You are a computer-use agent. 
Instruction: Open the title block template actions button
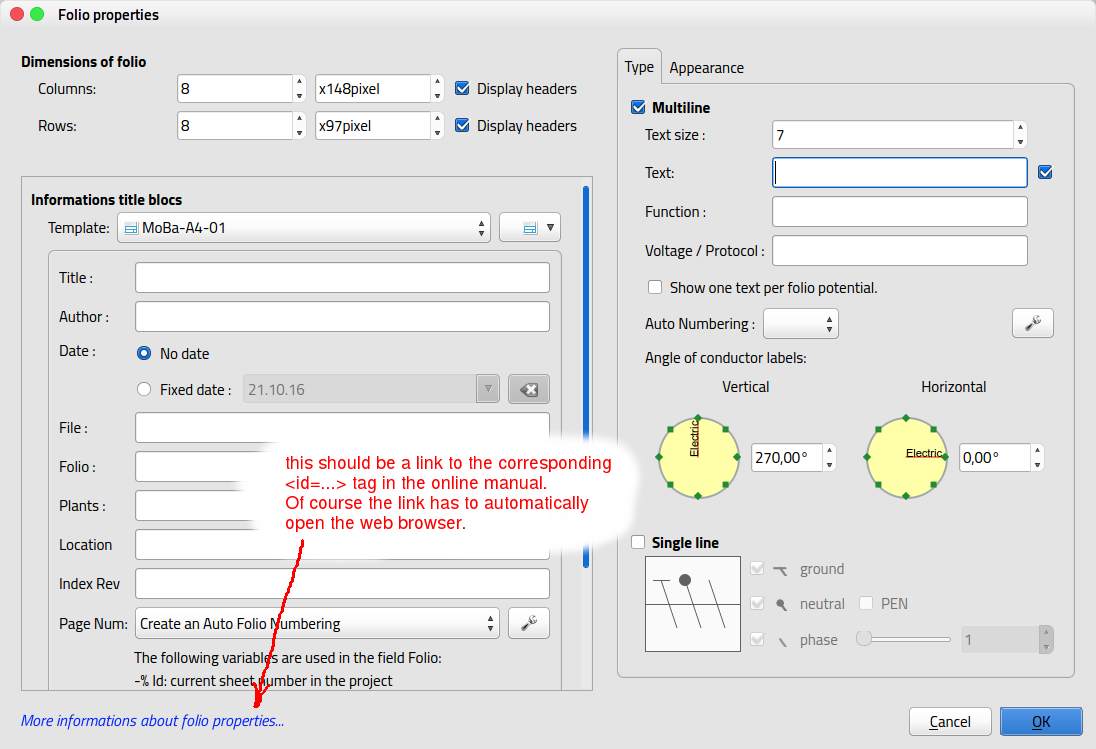[x=529, y=228]
